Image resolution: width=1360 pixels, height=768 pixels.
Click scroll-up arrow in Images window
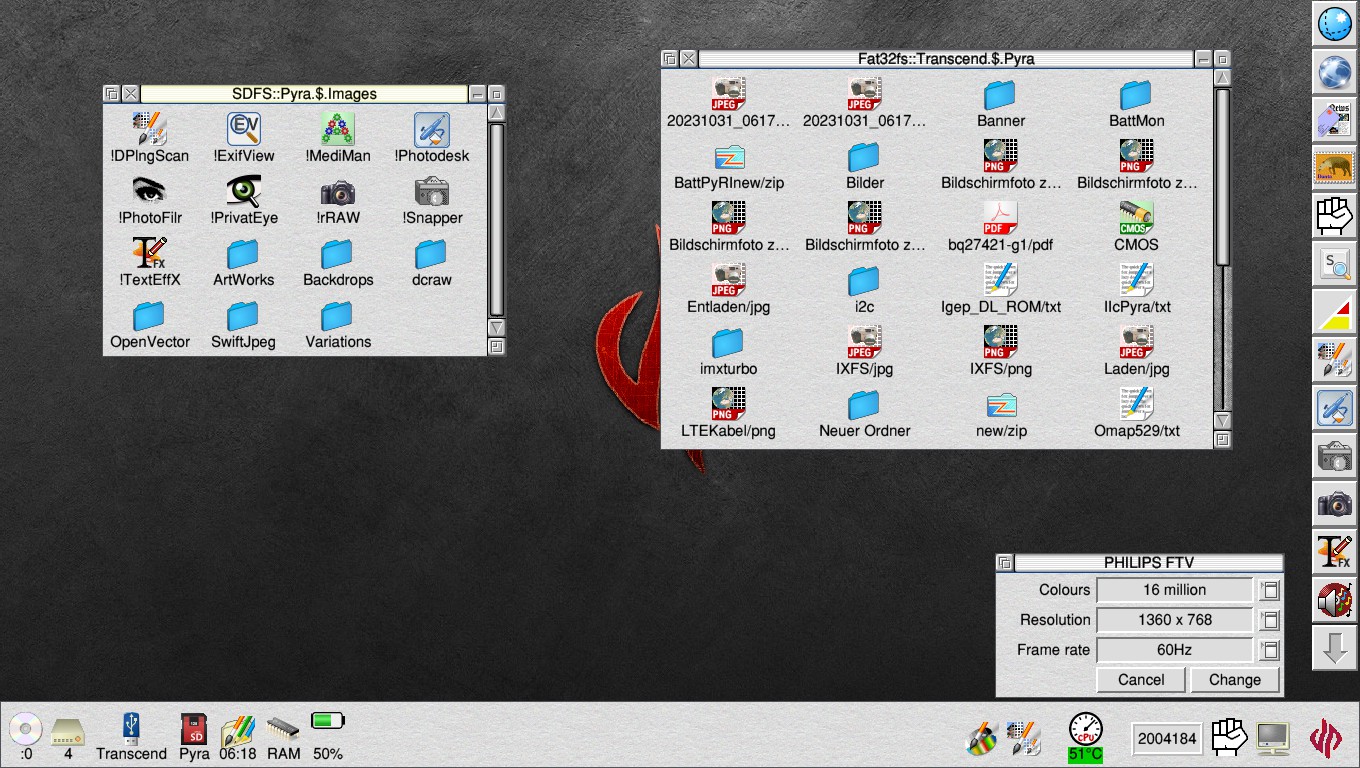pyautogui.click(x=496, y=113)
